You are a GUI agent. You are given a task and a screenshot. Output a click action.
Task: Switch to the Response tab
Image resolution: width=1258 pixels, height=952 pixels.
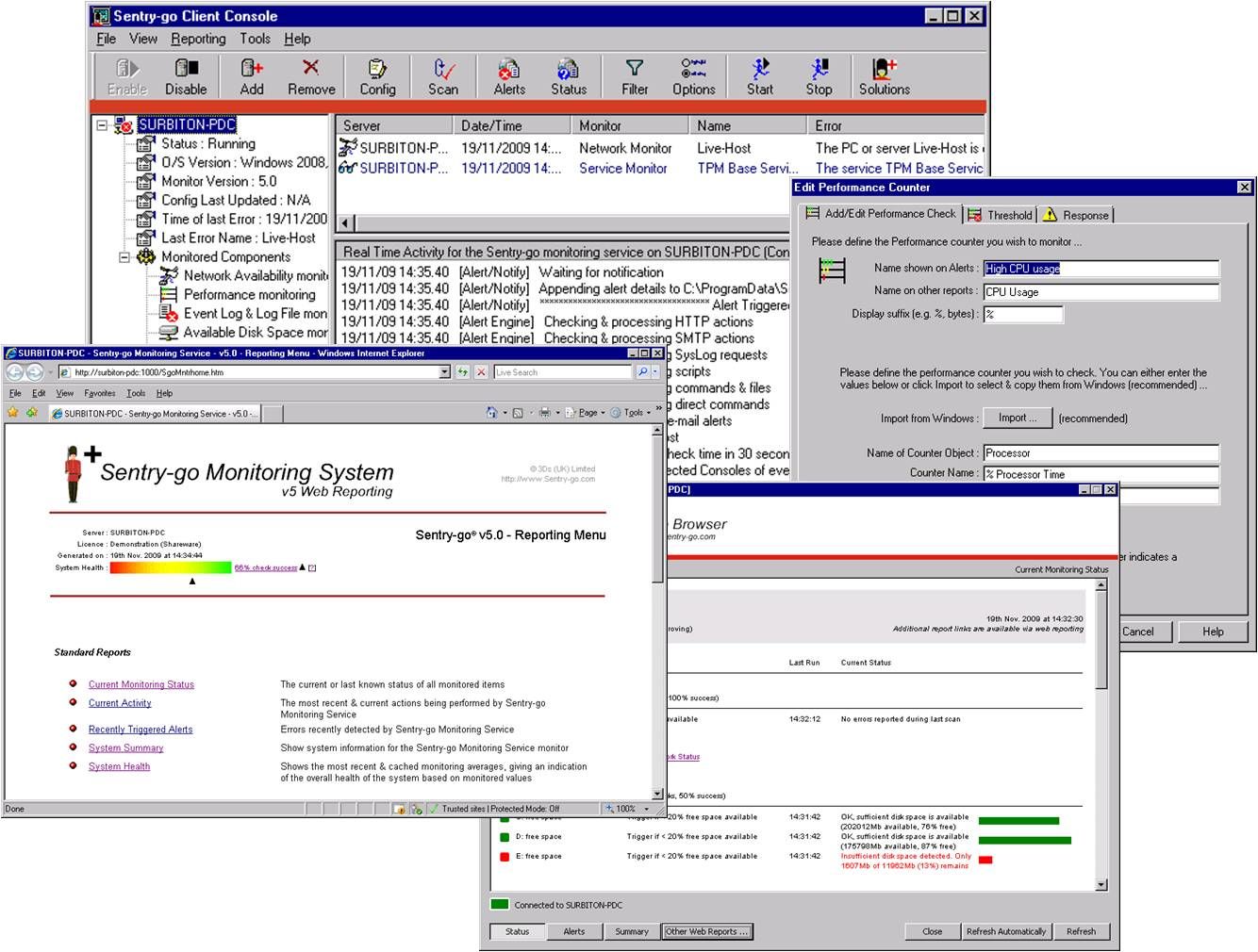[1076, 215]
